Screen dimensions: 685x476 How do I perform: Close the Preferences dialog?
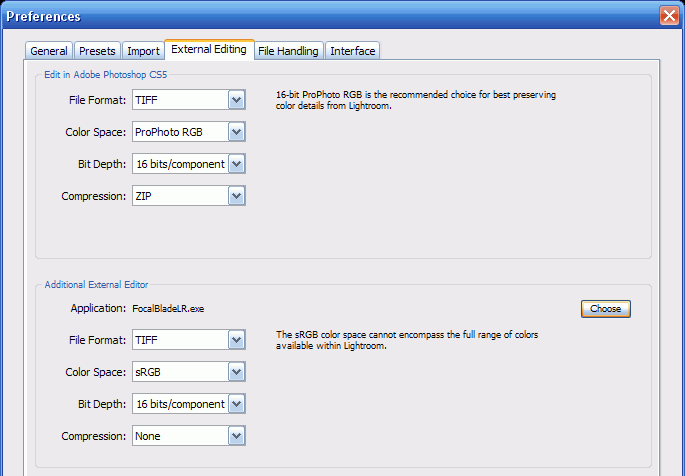[668, 16]
